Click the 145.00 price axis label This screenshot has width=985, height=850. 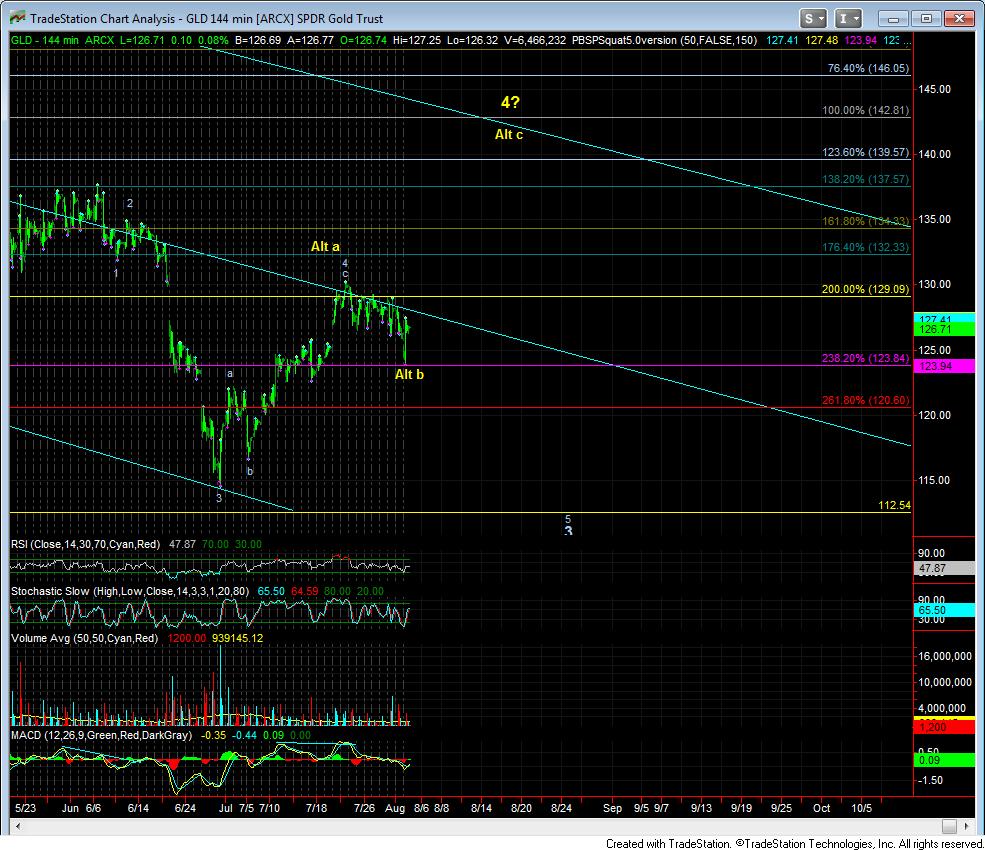(x=935, y=89)
